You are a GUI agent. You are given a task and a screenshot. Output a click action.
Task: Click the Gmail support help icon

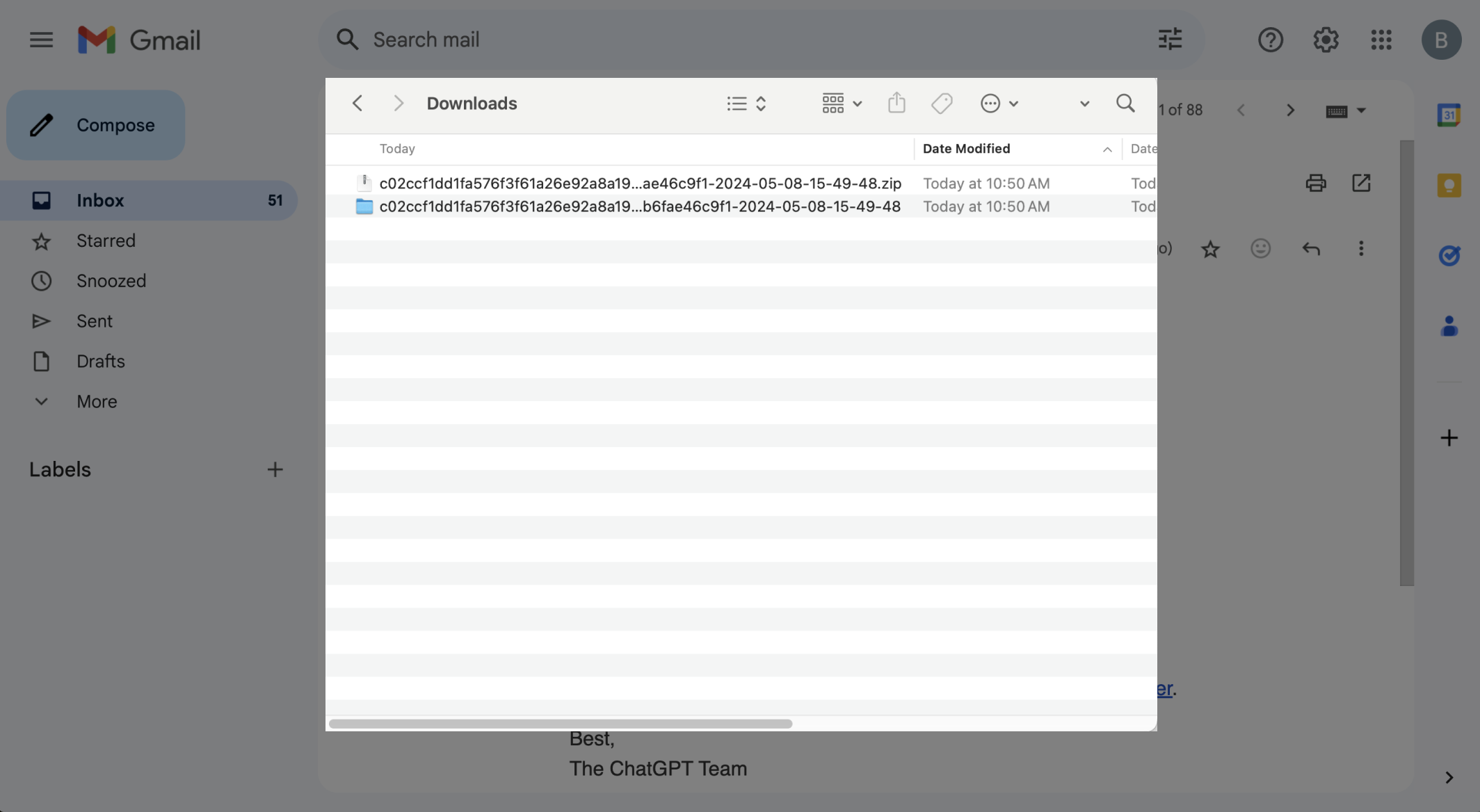coord(1270,40)
